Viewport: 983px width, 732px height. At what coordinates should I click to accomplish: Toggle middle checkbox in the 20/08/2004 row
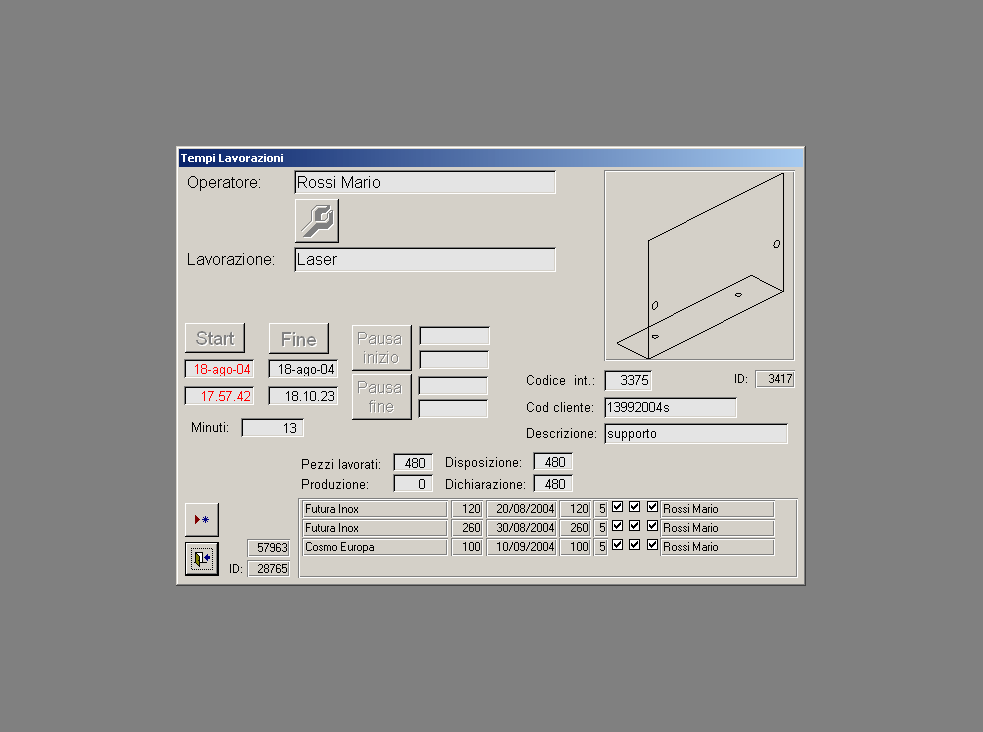[634, 506]
